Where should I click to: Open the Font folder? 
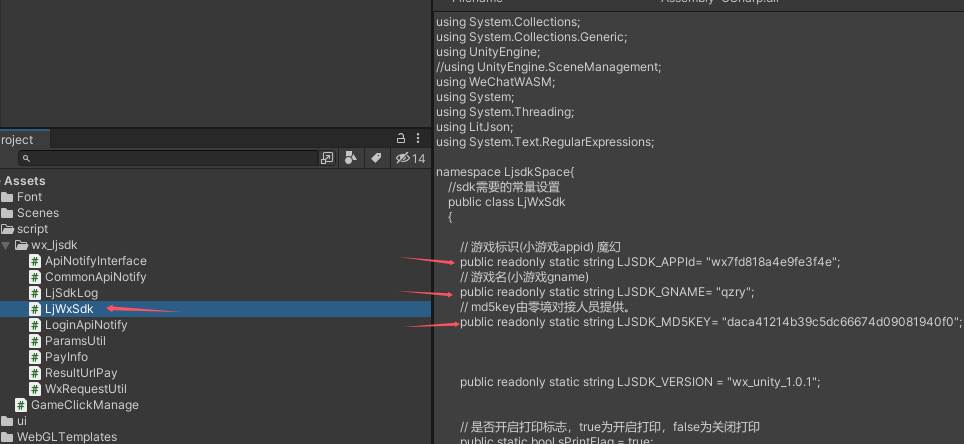(29, 197)
